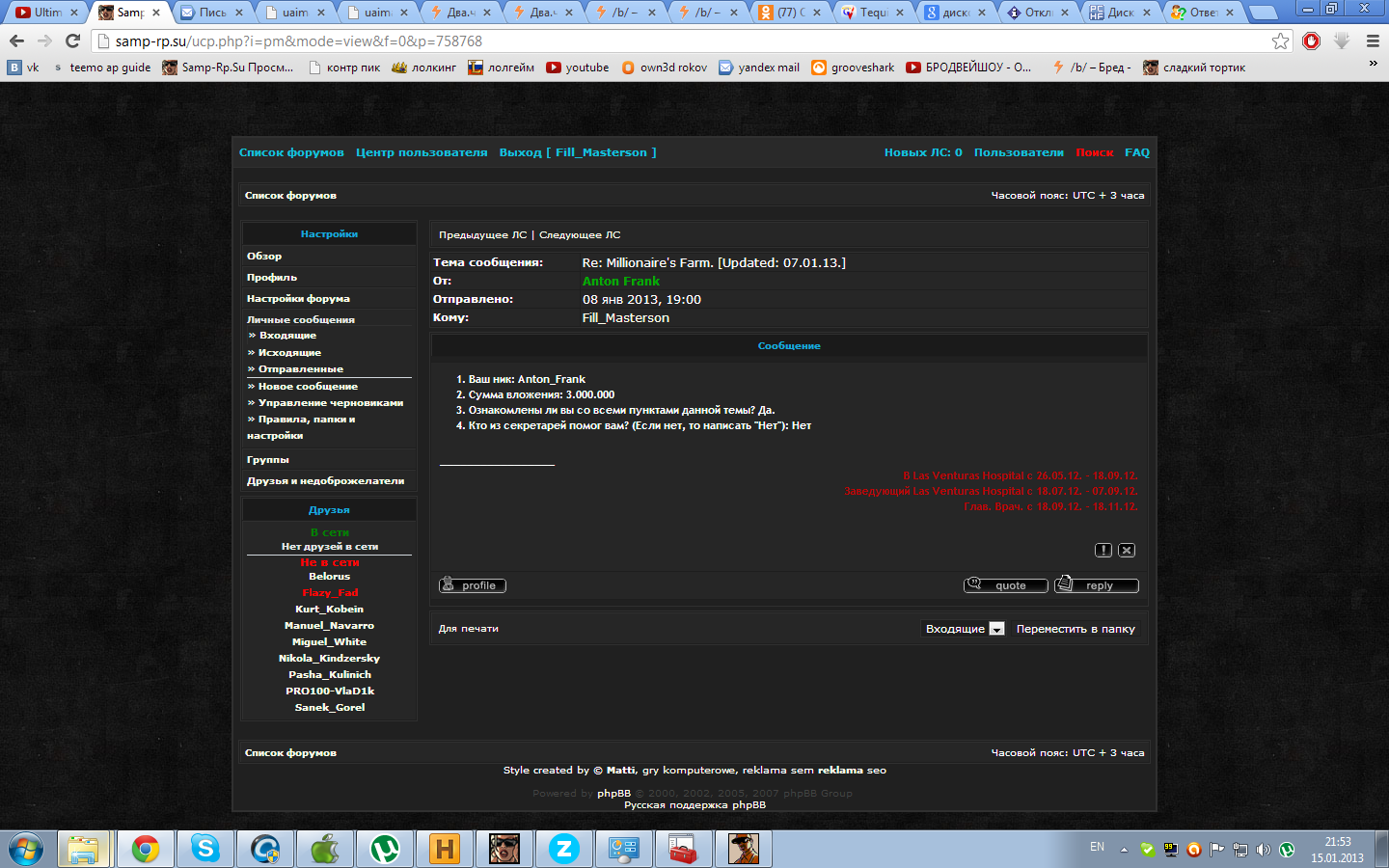The width and height of the screenshot is (1389, 868).
Task: Show hidden system tray icons
Action: [x=1124, y=850]
